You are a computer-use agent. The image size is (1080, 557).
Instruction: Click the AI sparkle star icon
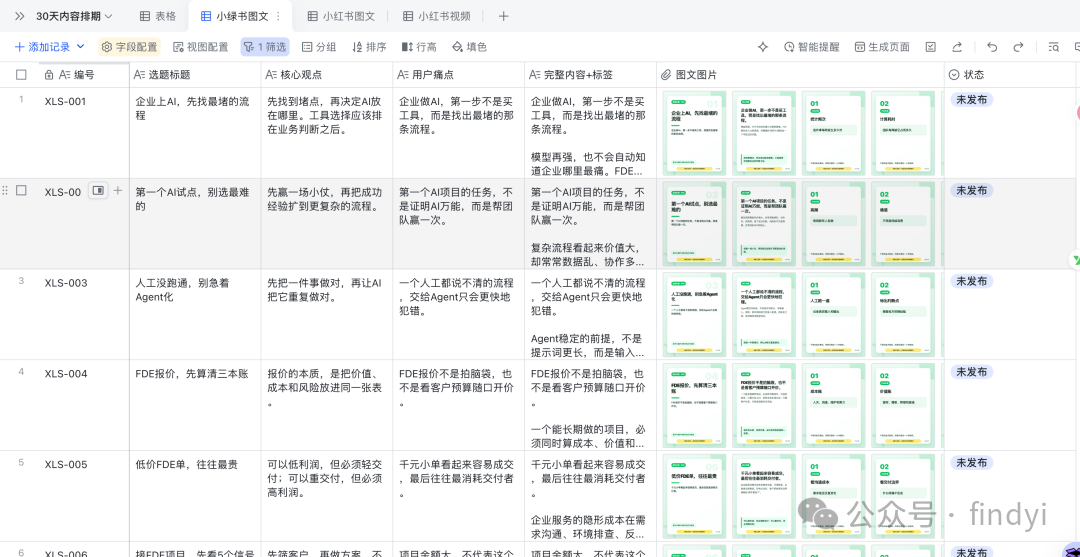[x=762, y=47]
